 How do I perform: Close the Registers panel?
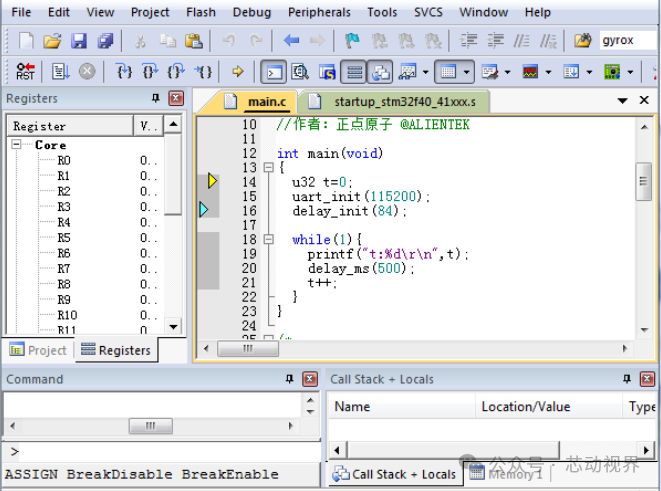(176, 98)
